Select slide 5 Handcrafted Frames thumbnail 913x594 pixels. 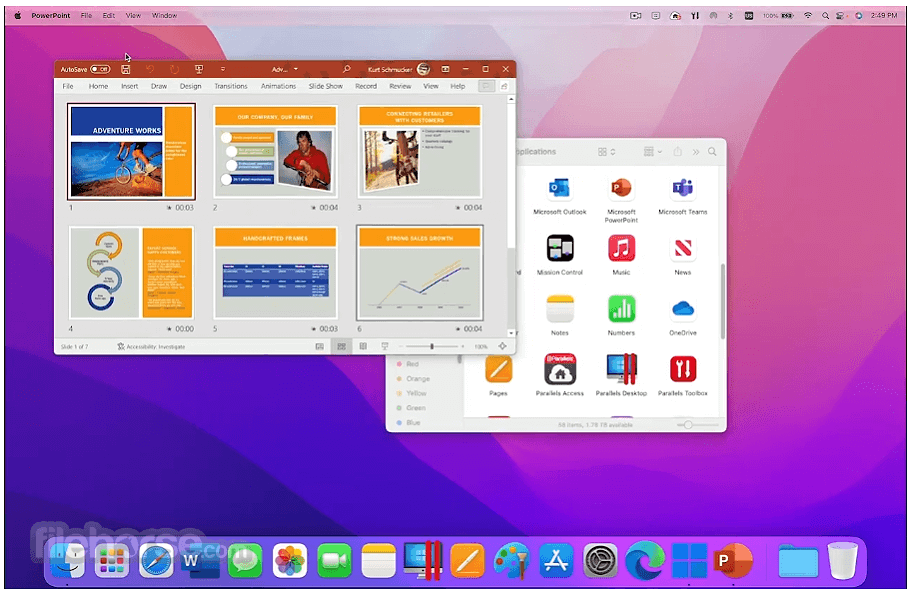tap(275, 273)
